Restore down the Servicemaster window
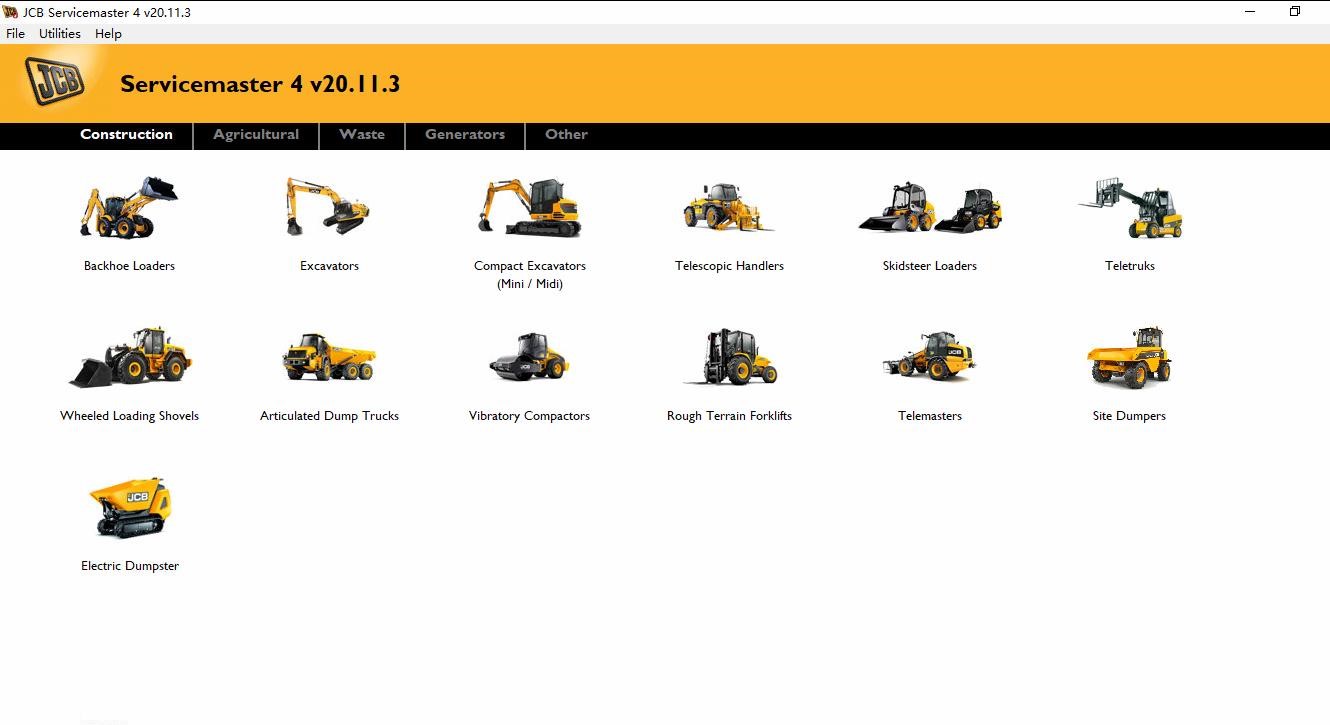 click(x=1295, y=12)
